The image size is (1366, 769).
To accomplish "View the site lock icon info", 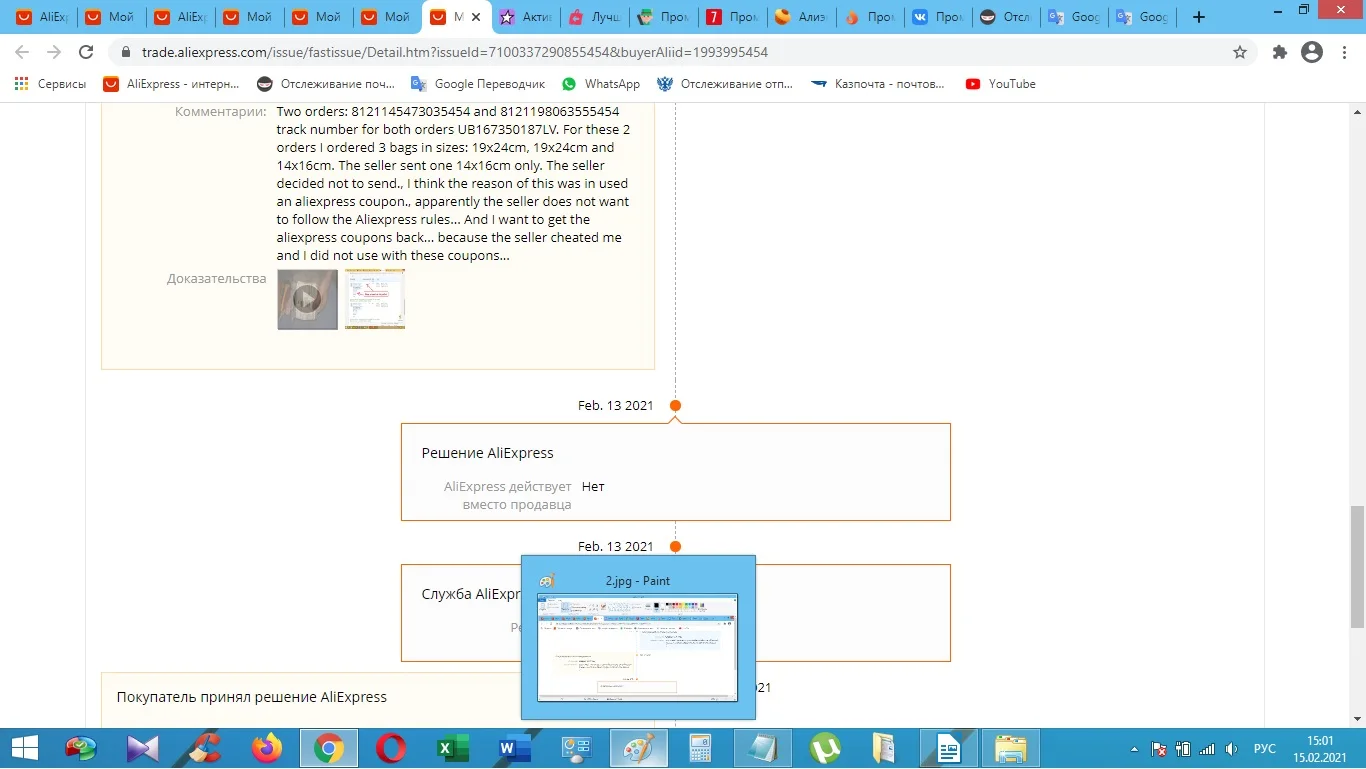I will (x=125, y=52).
